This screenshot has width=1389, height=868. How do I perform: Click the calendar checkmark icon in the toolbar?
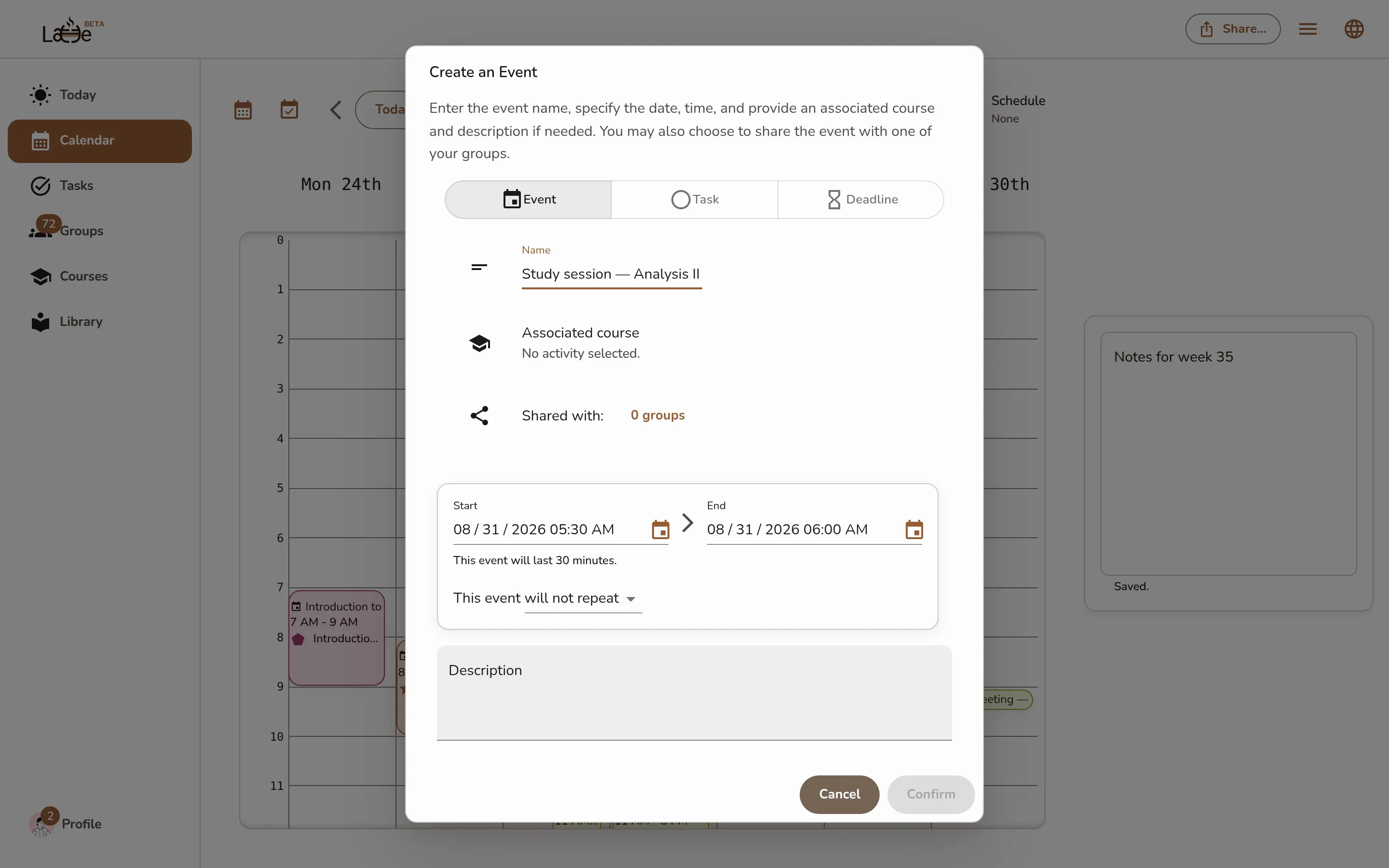pos(289,109)
